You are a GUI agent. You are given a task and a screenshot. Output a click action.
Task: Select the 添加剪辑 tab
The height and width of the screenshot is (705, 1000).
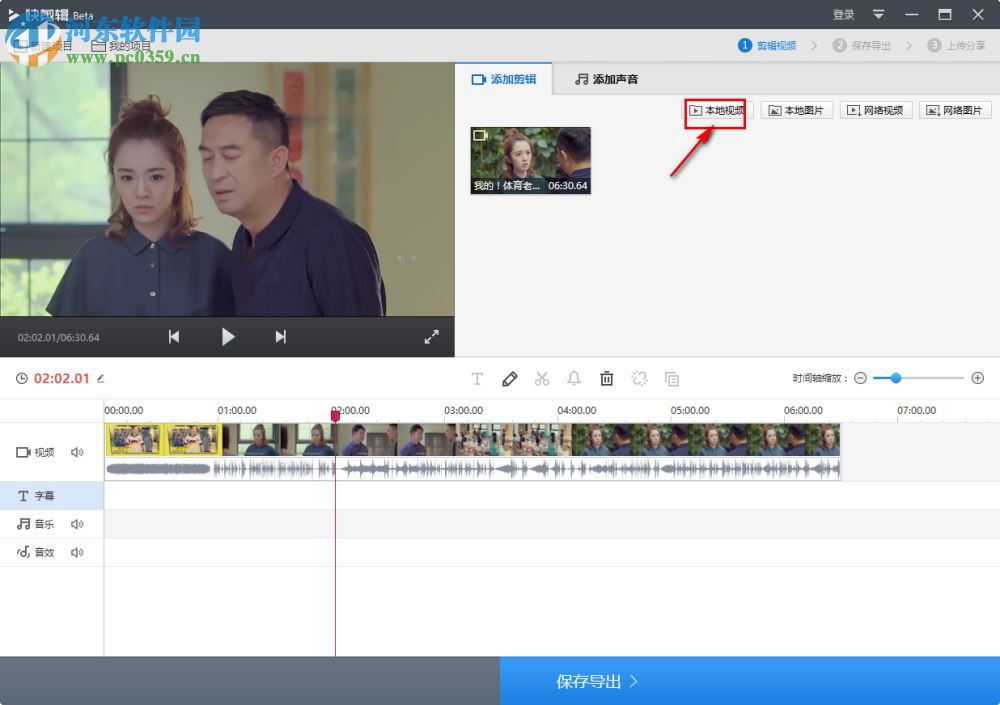[505, 79]
